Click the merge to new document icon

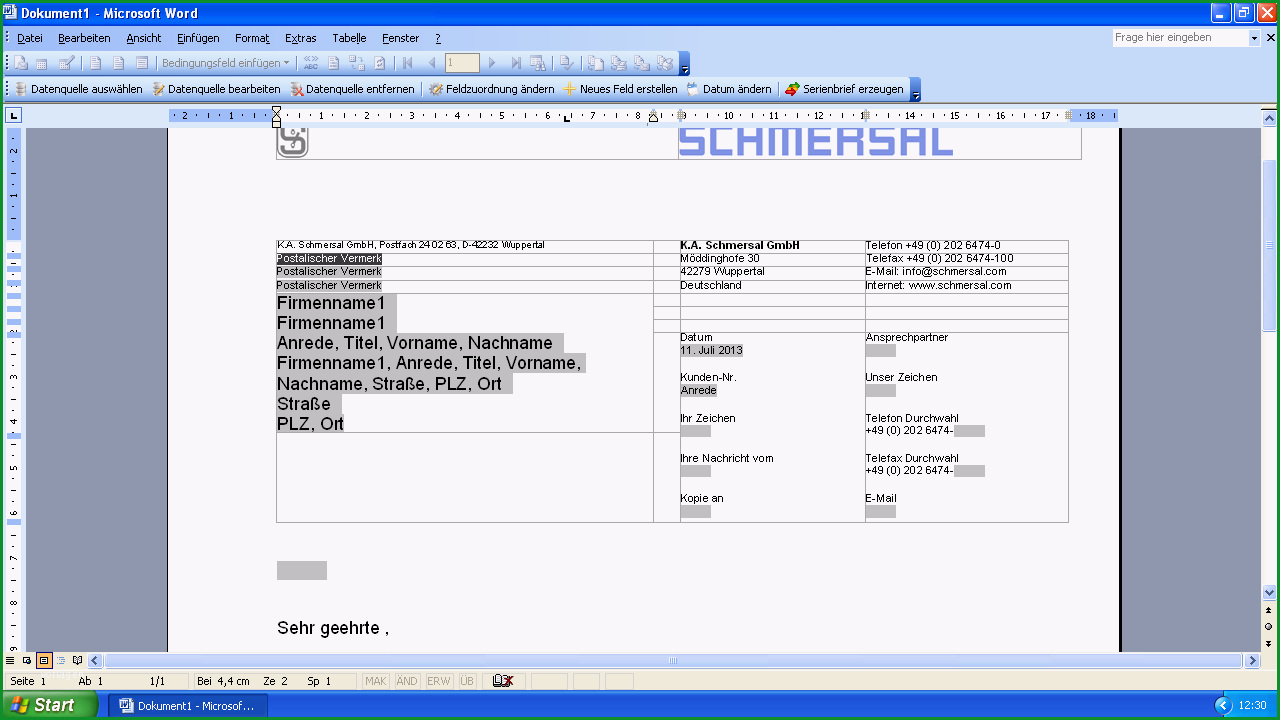click(x=595, y=63)
